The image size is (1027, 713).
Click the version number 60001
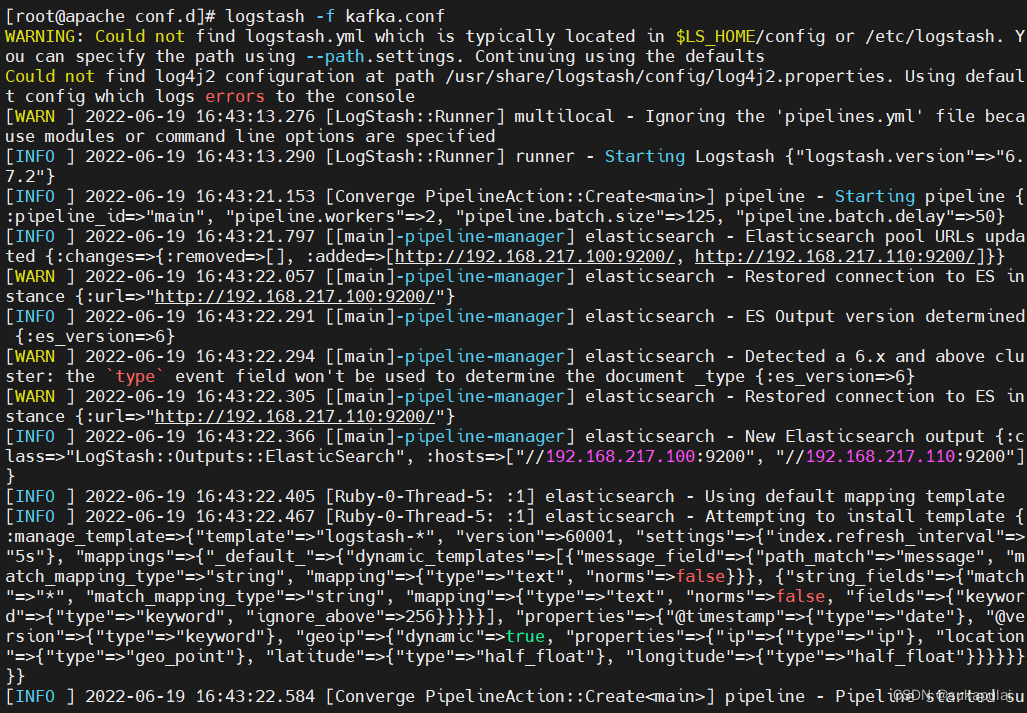(x=589, y=536)
